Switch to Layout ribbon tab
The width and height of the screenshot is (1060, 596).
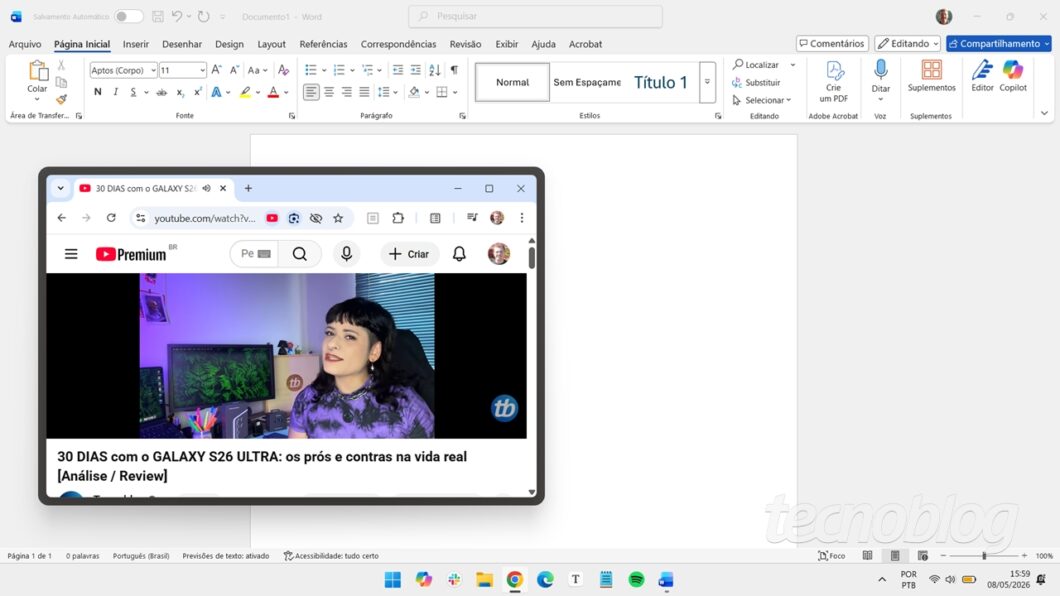(271, 44)
